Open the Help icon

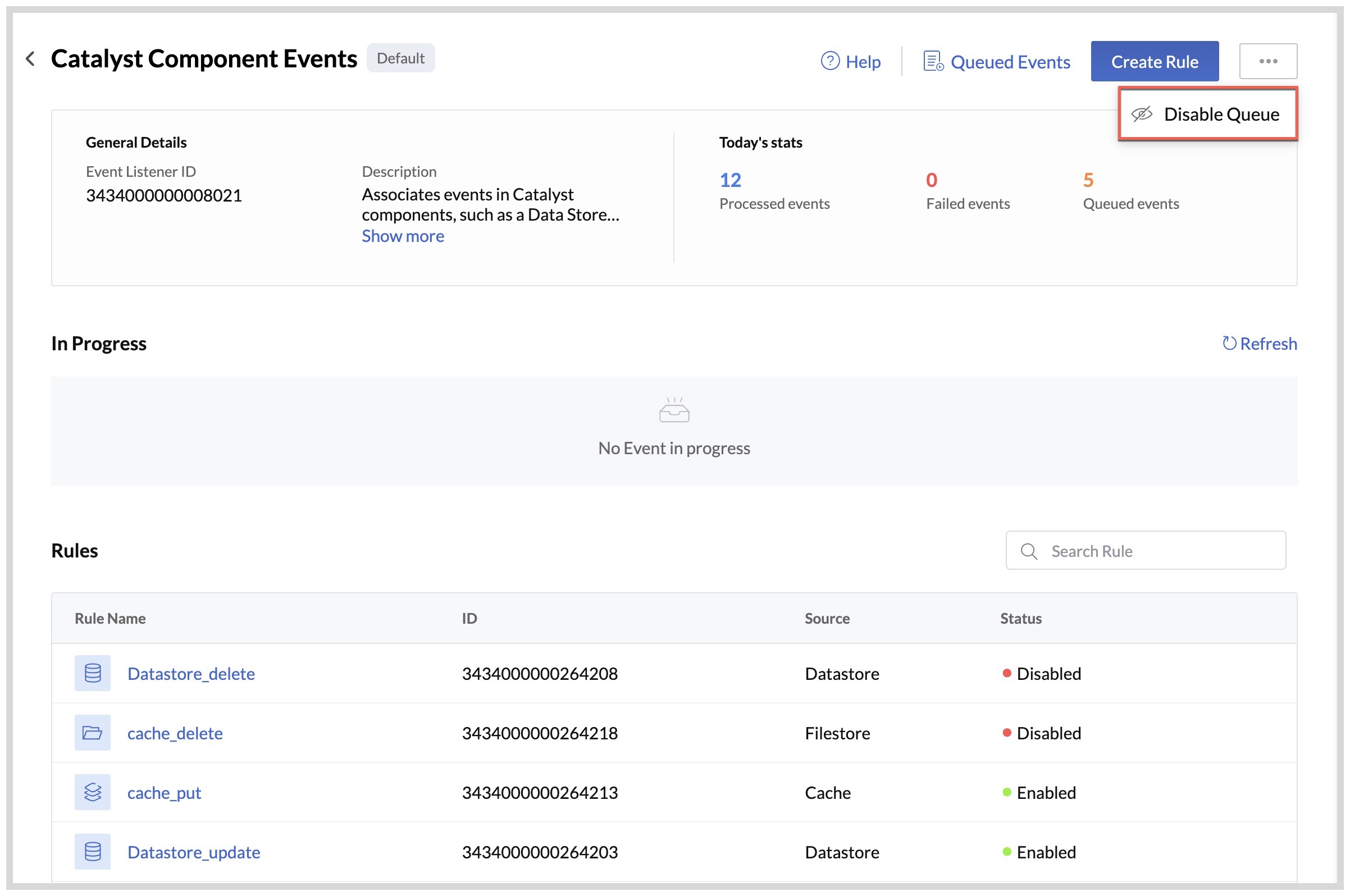[x=830, y=61]
